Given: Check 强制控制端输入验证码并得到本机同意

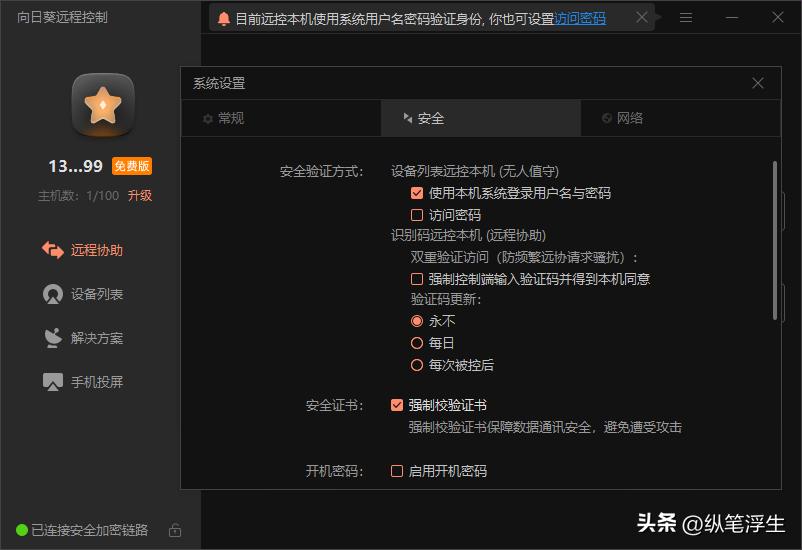Looking at the screenshot, I should point(417,279).
